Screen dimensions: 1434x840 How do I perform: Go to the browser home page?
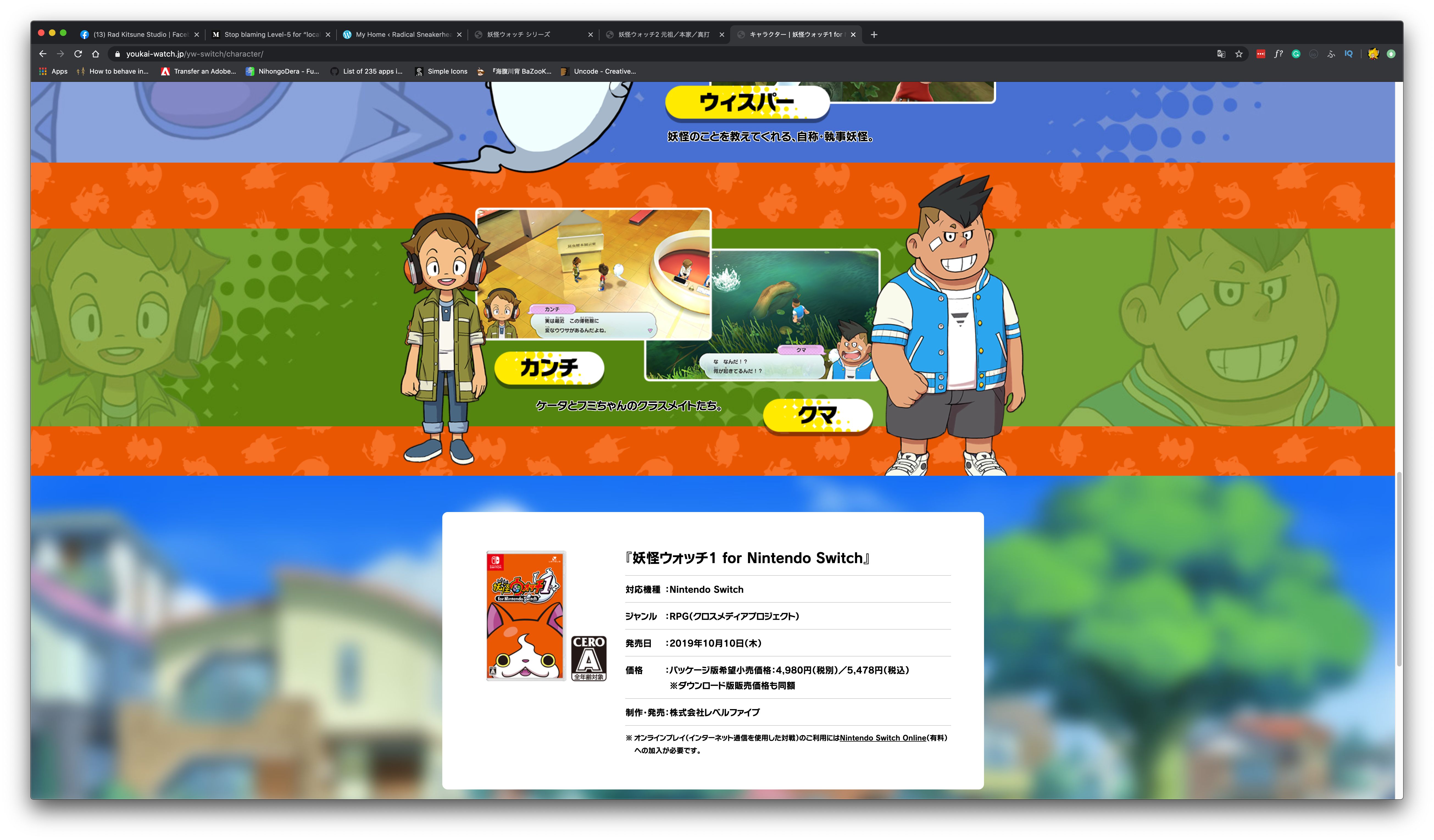click(96, 54)
